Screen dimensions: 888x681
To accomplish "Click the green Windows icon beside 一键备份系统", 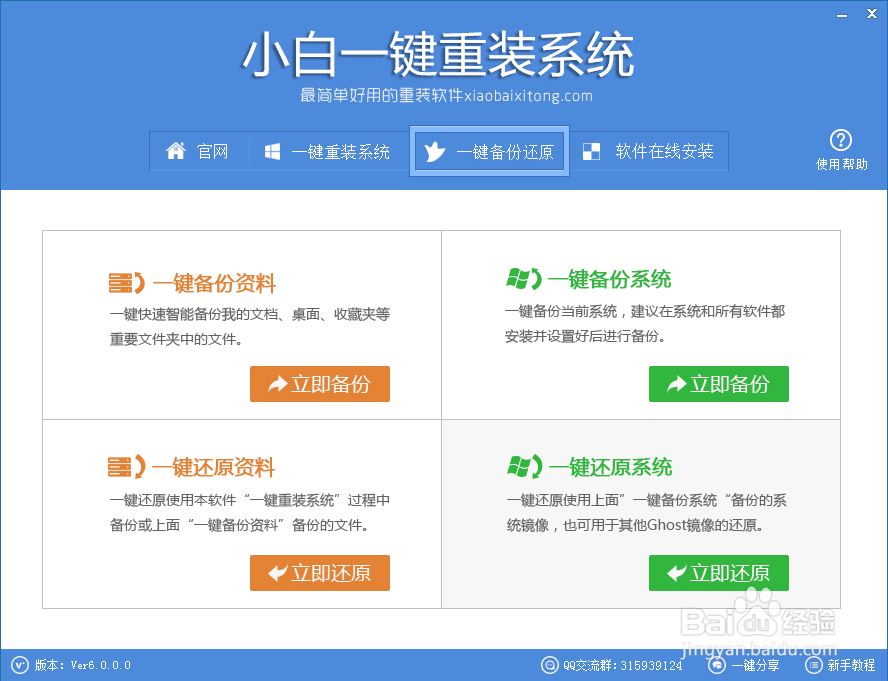I will [524, 279].
